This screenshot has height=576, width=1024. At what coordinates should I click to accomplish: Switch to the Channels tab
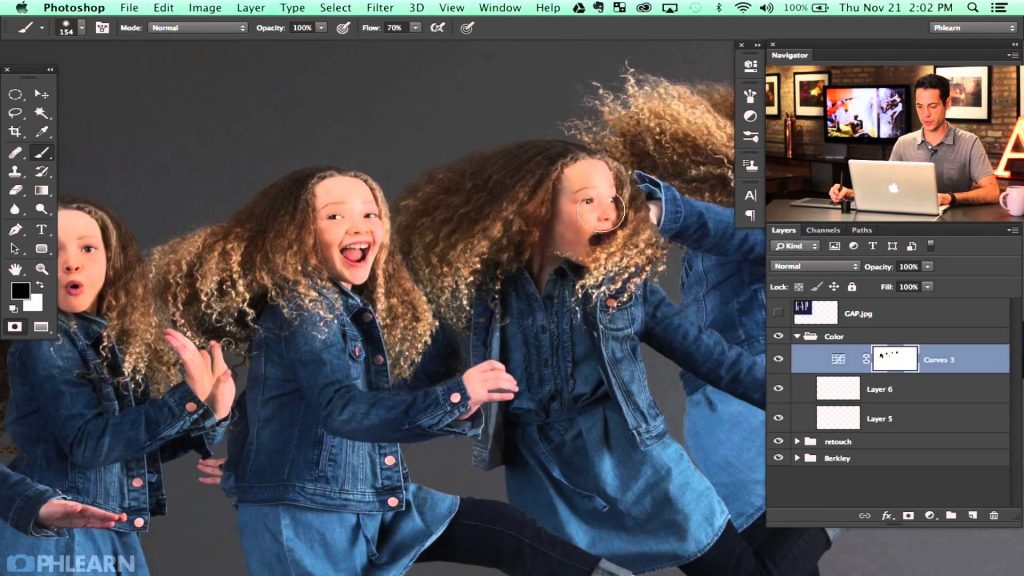pos(823,230)
